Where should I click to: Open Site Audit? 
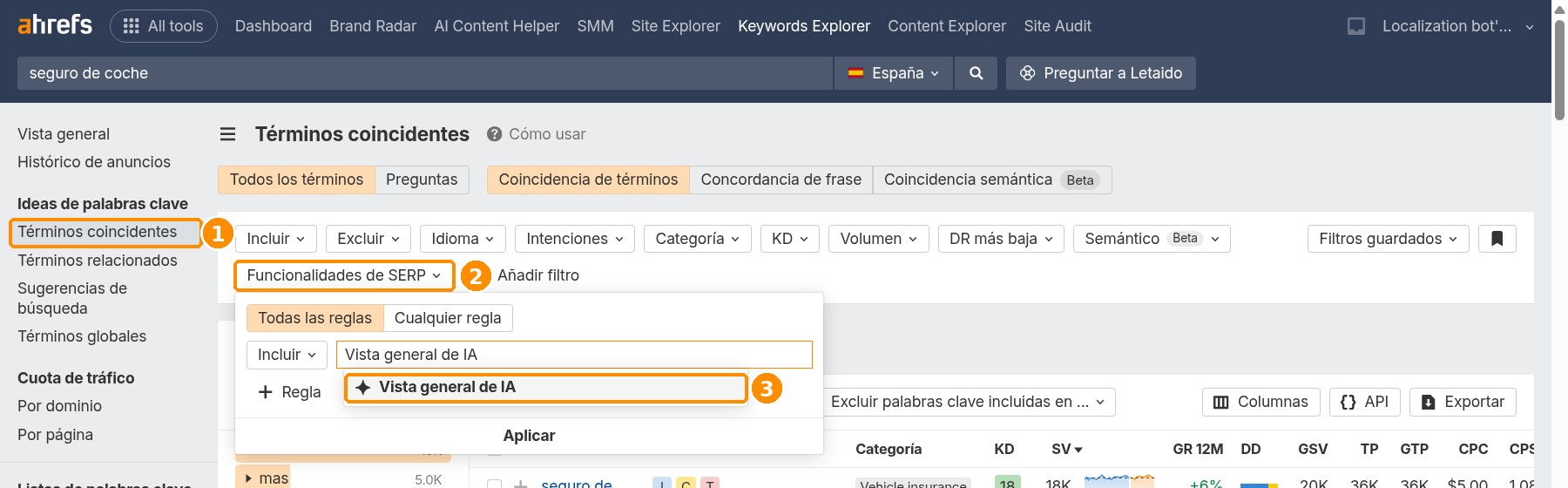tap(1058, 26)
